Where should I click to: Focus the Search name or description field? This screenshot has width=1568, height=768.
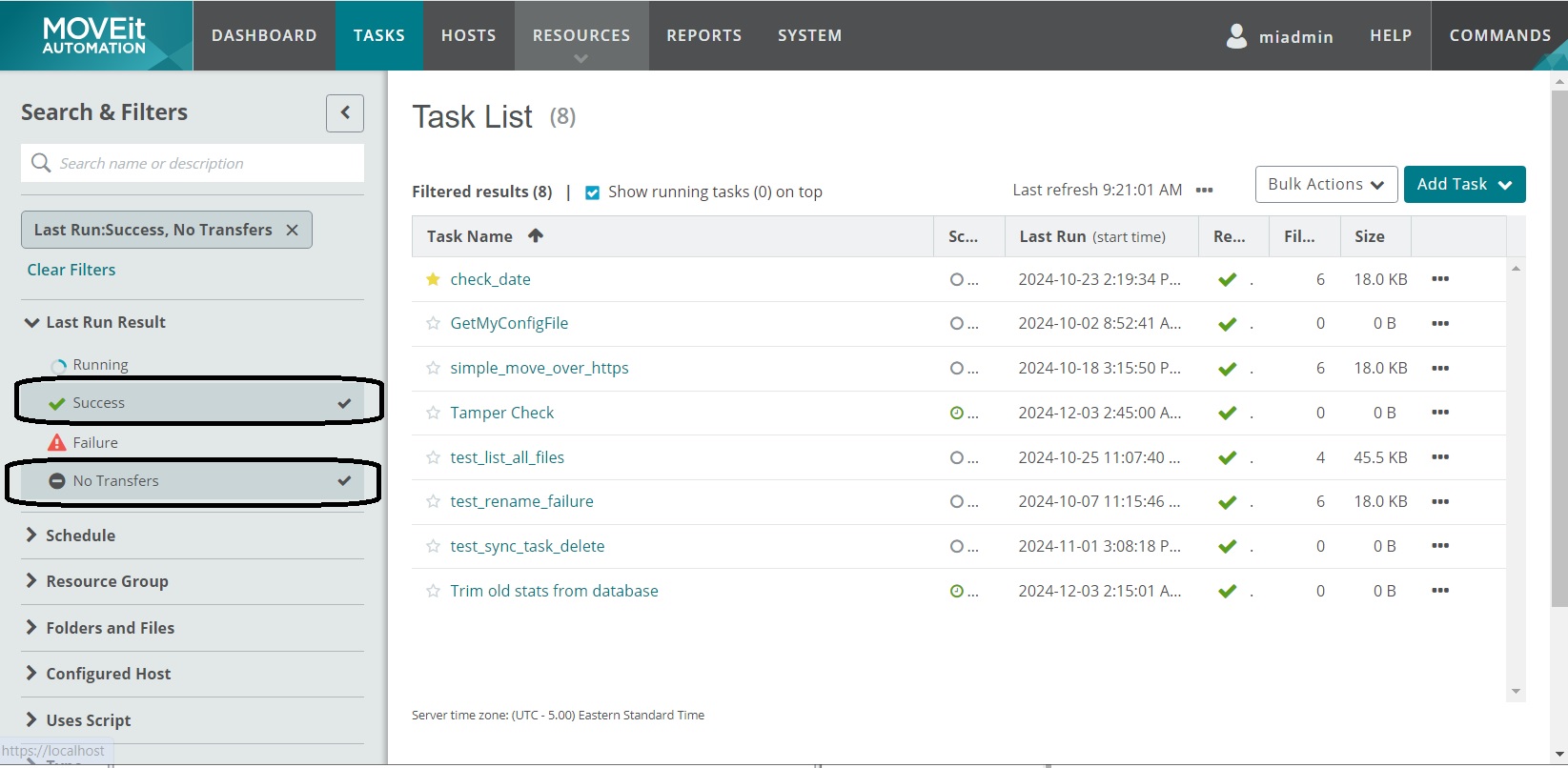193,163
